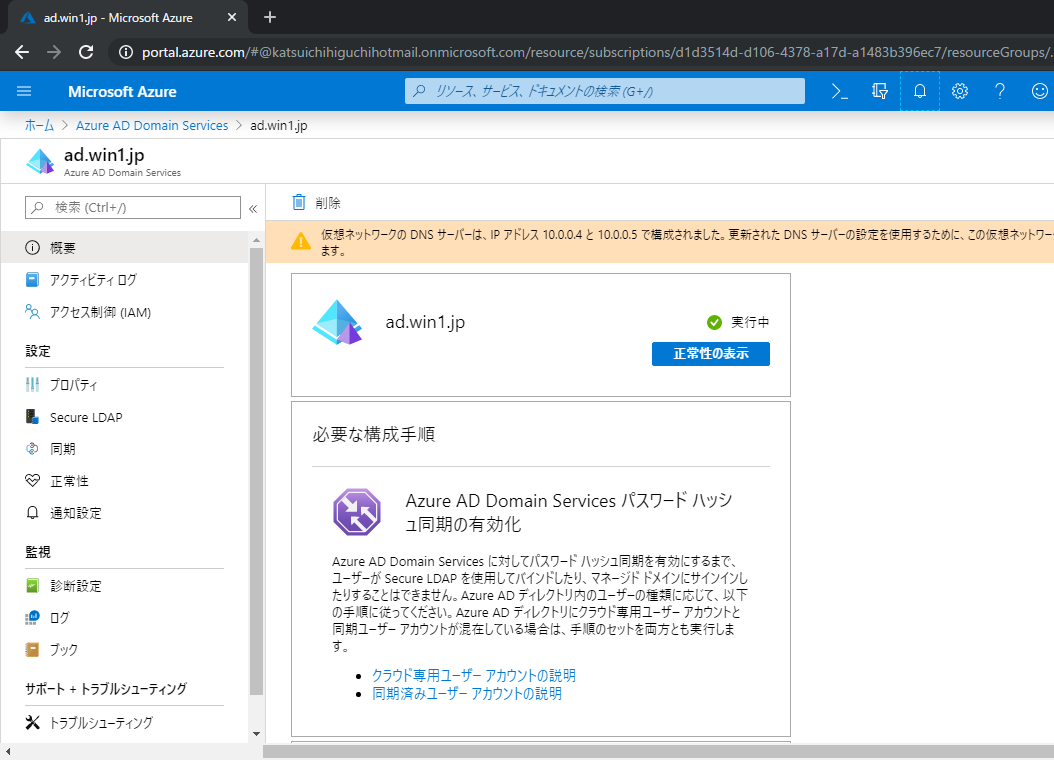Click the 正常性の表示 button
The width and height of the screenshot is (1054, 760).
(711, 353)
